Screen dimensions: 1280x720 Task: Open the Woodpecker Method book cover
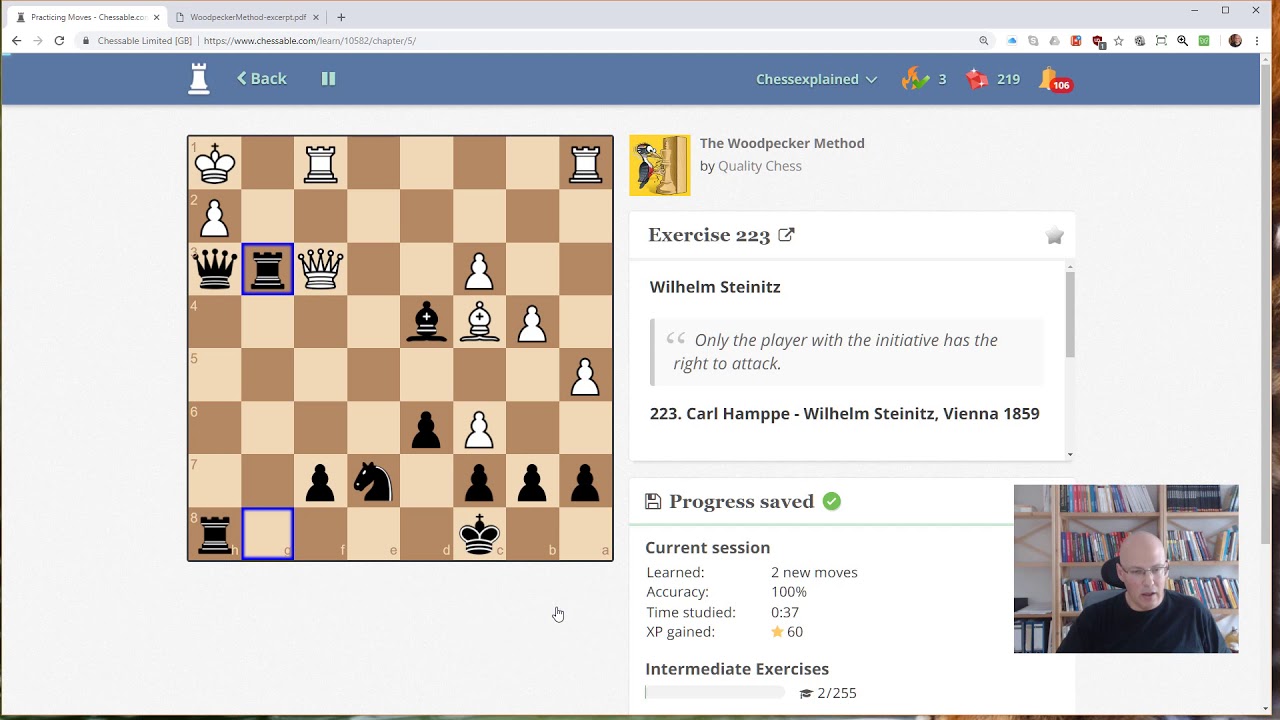pyautogui.click(x=659, y=165)
